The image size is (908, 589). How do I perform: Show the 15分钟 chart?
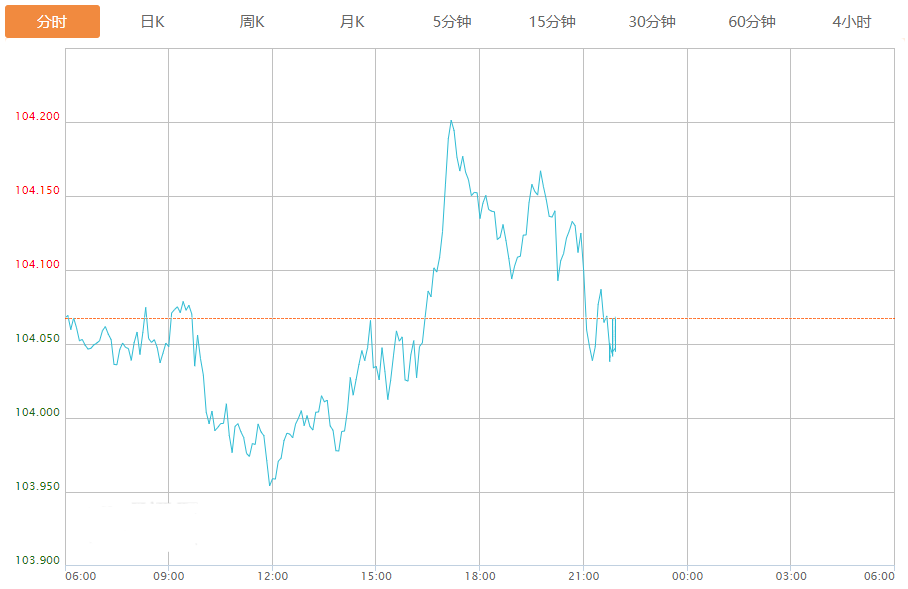[x=552, y=22]
